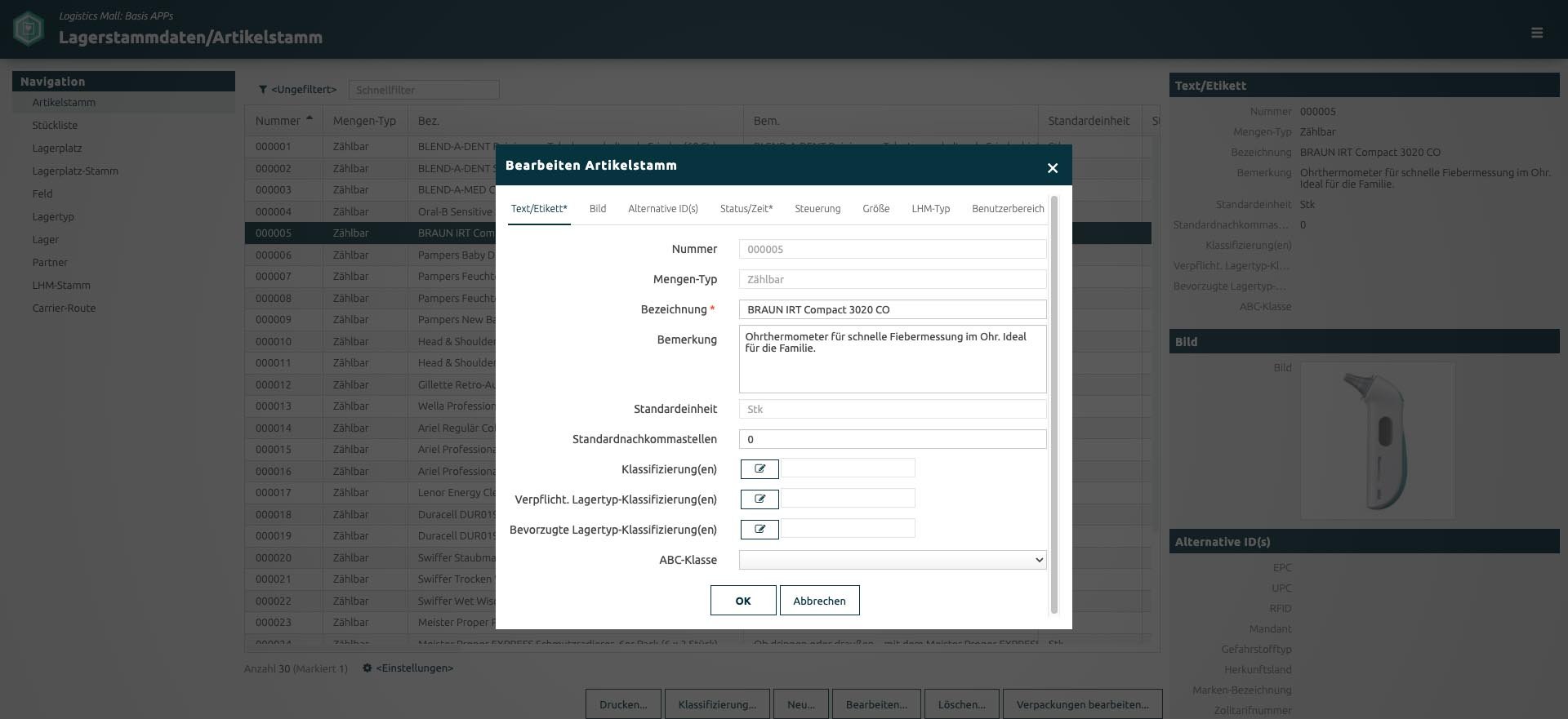The image size is (1568, 719).
Task: Click into the Bemerkung text area
Action: pos(893,359)
